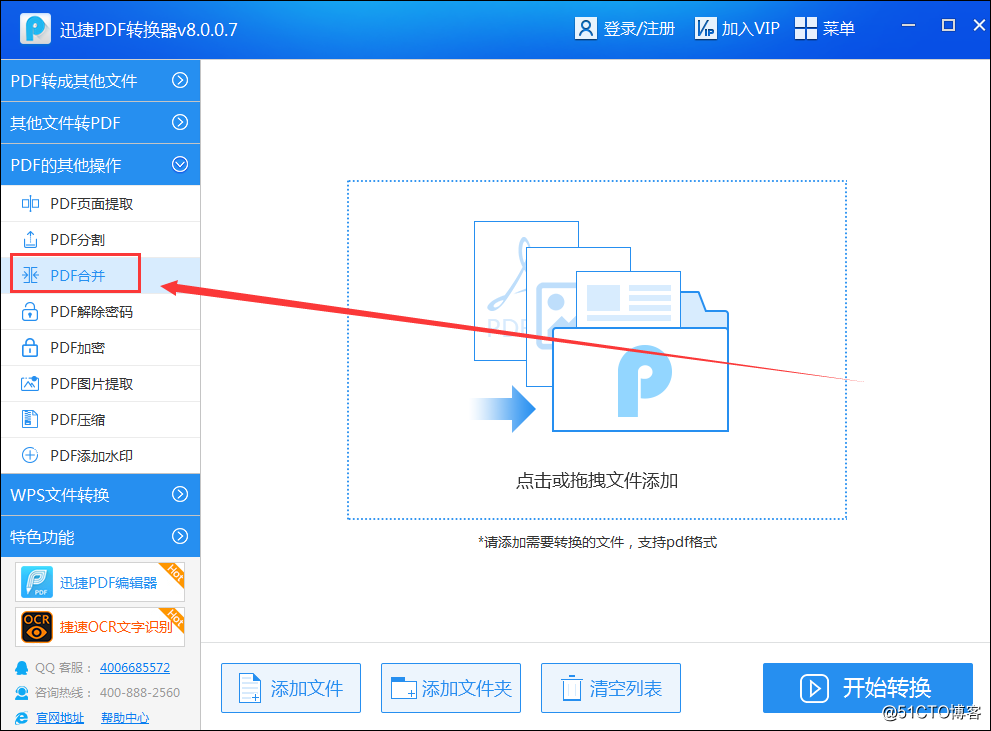Maximize the converter window
991x731 pixels.
tap(948, 25)
